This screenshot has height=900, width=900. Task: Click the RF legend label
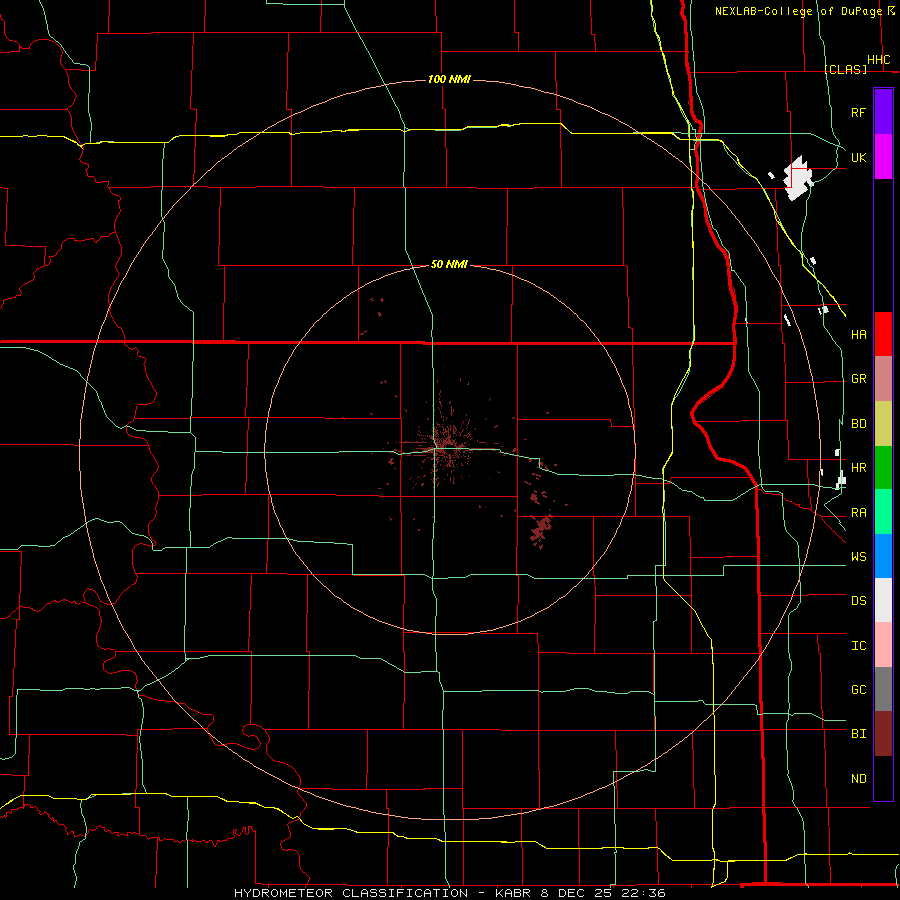tap(858, 112)
